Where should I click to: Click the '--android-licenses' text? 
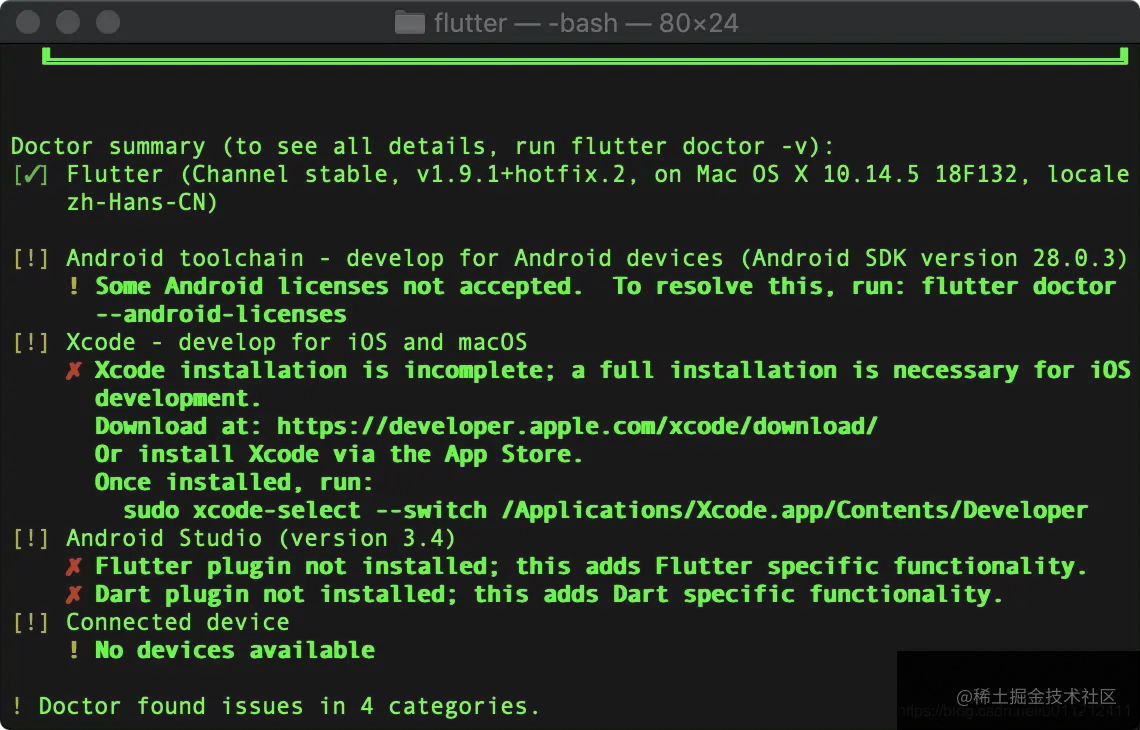221,315
